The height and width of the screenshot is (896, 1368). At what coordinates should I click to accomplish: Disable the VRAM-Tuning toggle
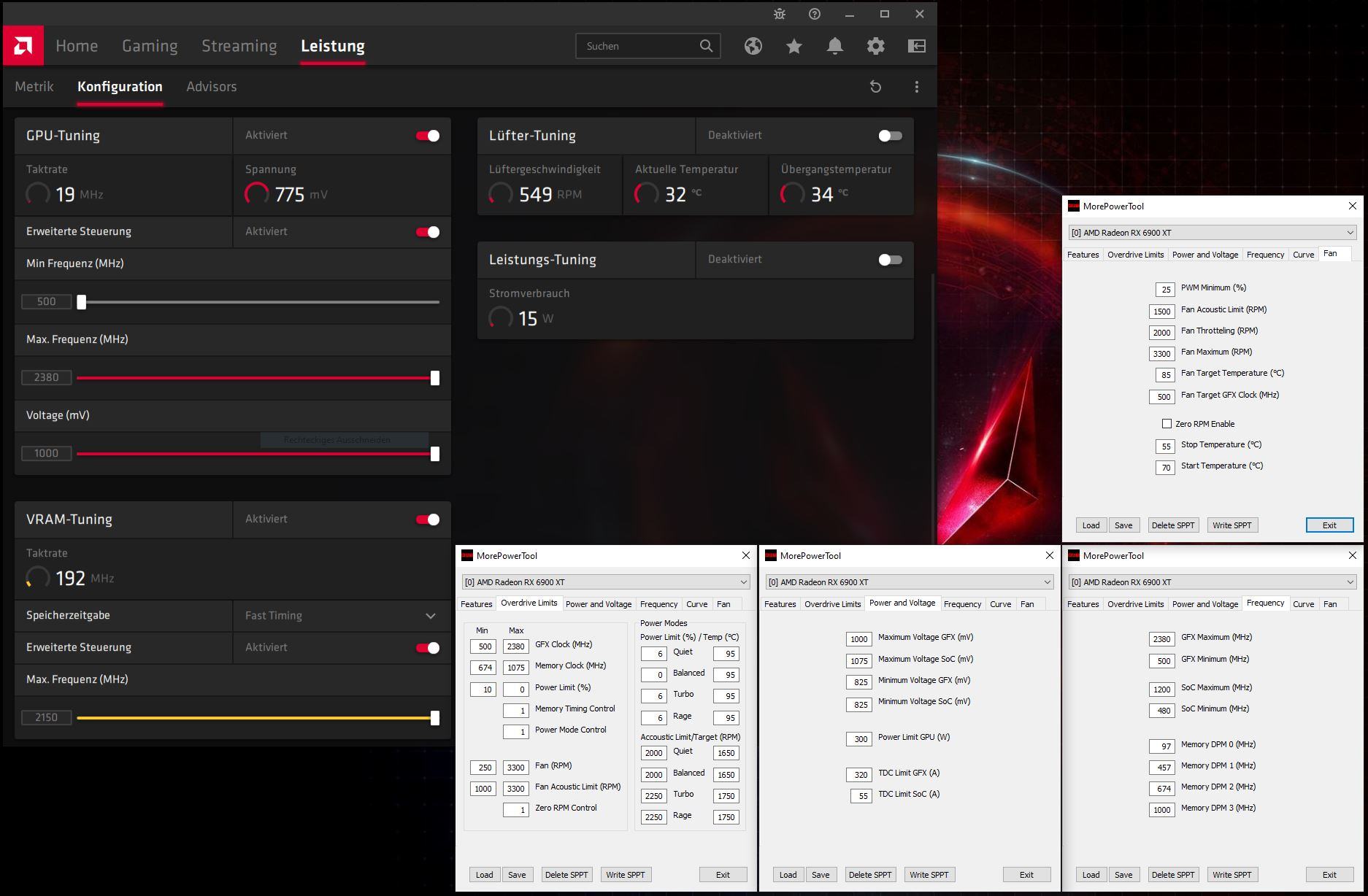point(428,520)
